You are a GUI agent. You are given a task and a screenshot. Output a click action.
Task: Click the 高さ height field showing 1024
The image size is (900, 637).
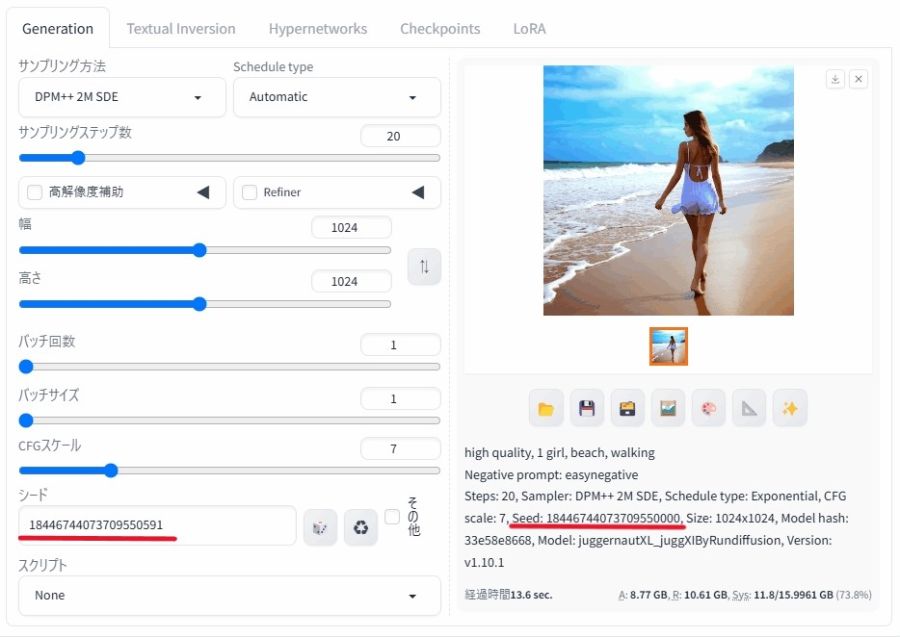click(x=351, y=281)
